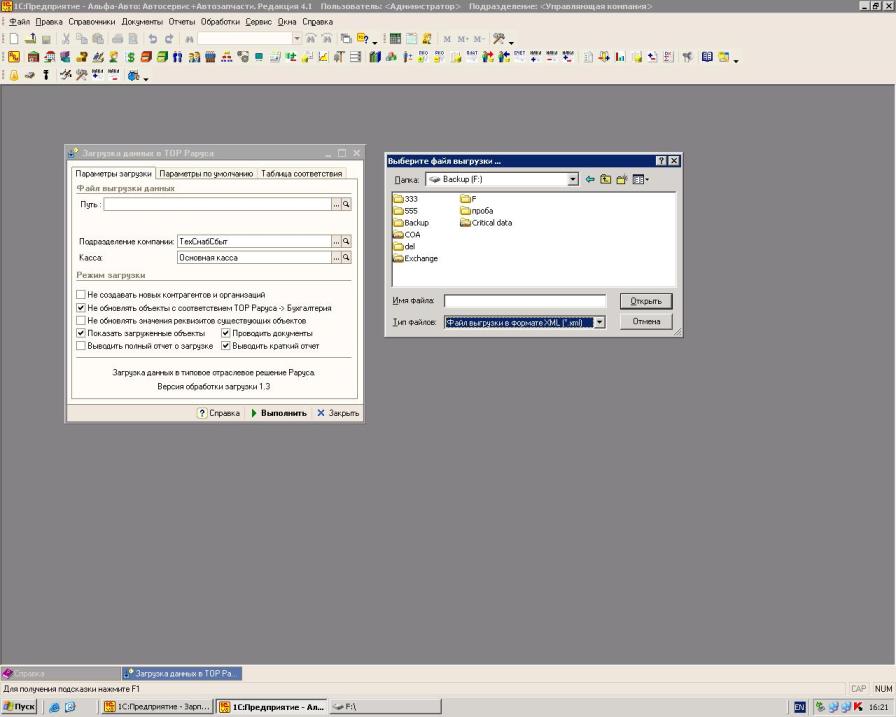Image resolution: width=896 pixels, height=717 pixels.
Task: Enable 'Не создавать новых контрагентов и организаций' checkbox
Action: (x=81, y=295)
